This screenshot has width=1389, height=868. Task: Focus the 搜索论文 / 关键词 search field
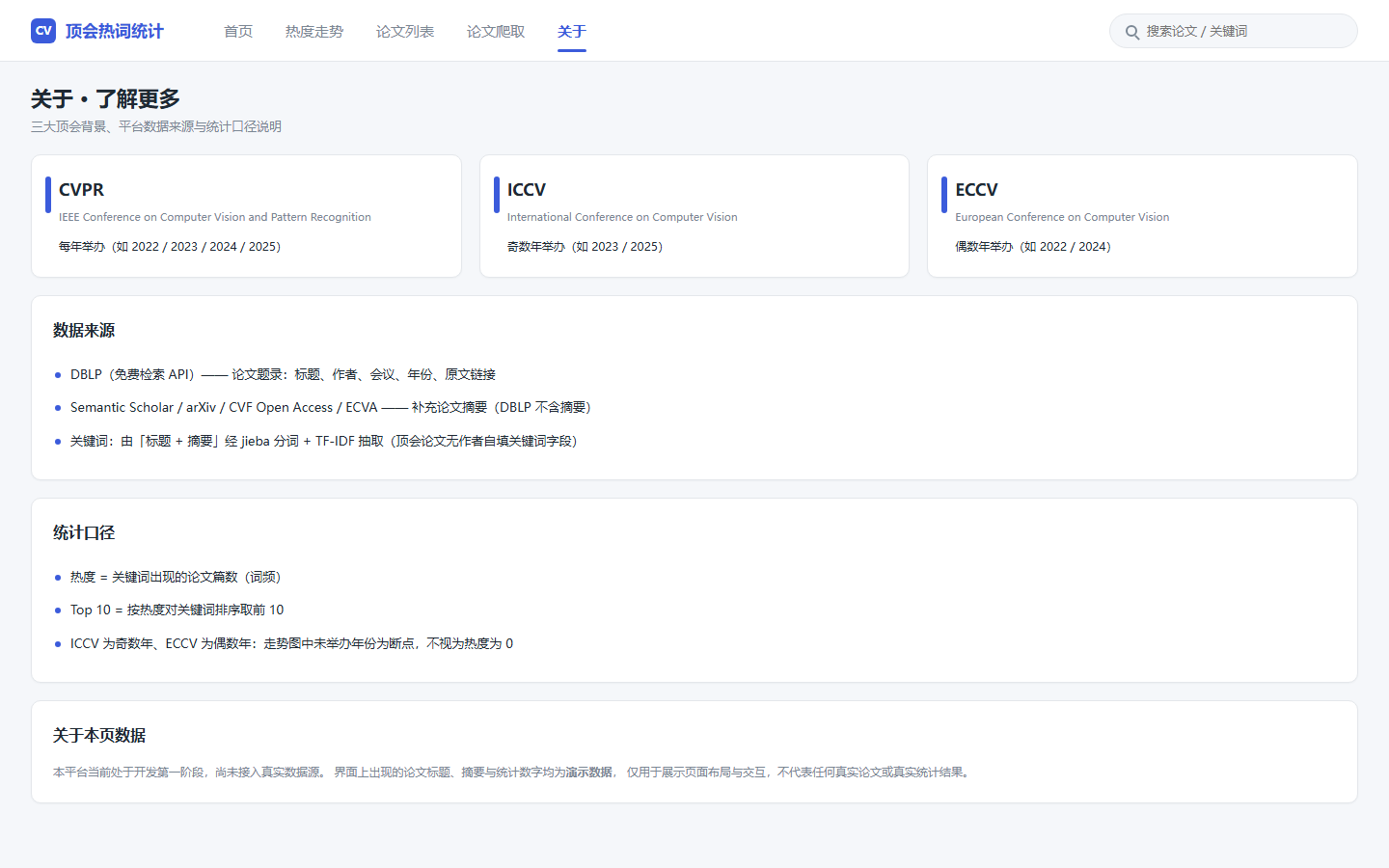(x=1234, y=31)
